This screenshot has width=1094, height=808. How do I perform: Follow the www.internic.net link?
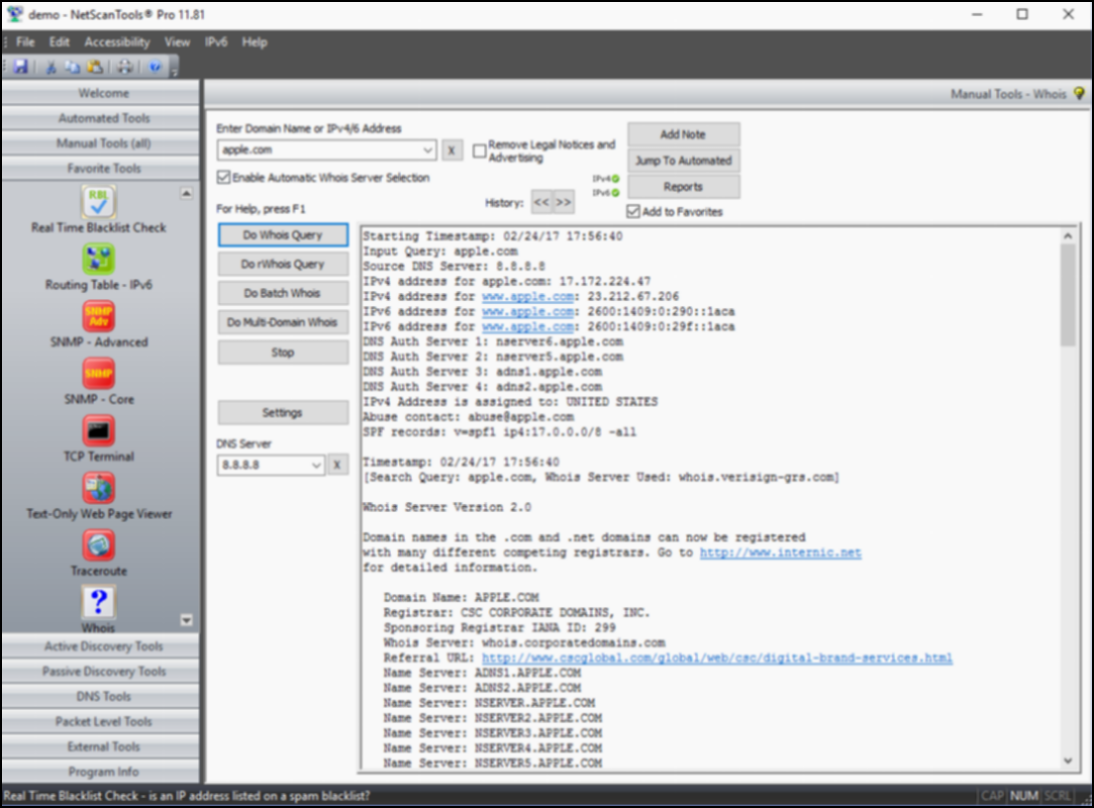780,553
